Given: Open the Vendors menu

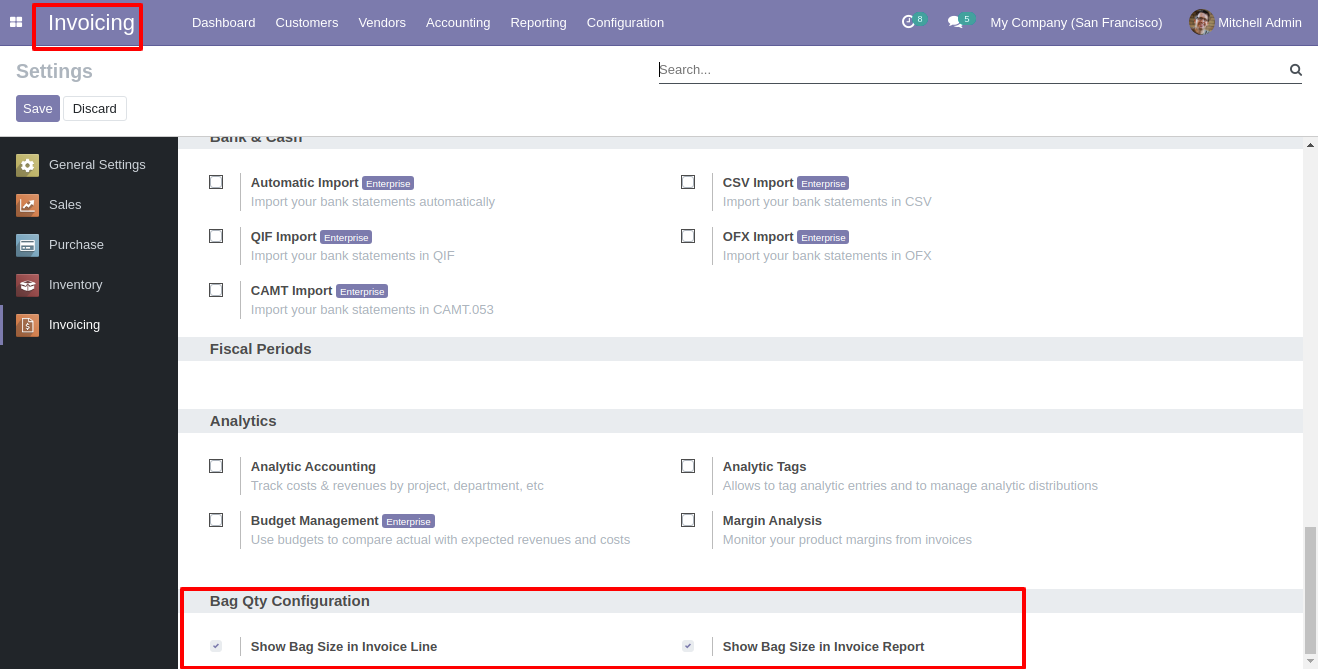Looking at the screenshot, I should point(382,22).
